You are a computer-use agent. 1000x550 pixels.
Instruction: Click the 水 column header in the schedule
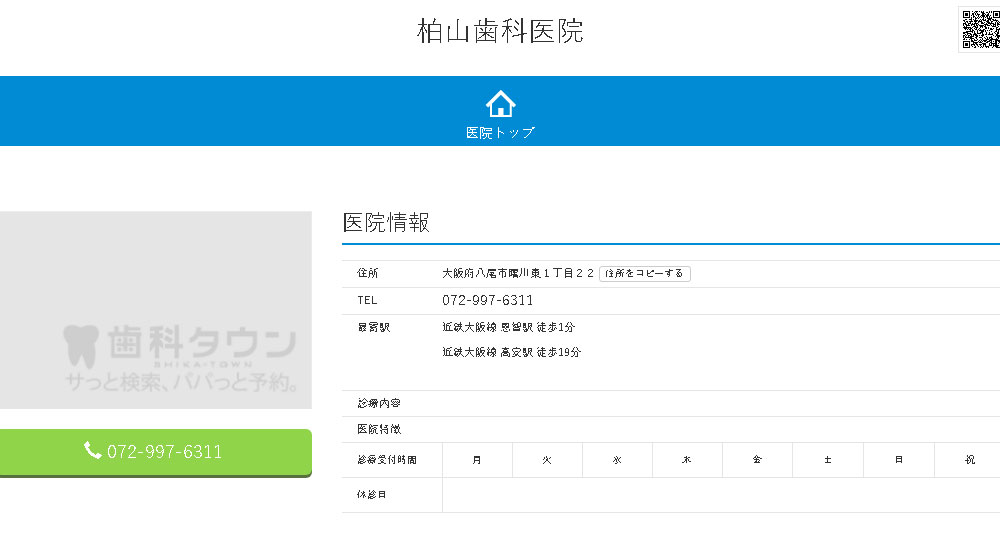pos(617,460)
